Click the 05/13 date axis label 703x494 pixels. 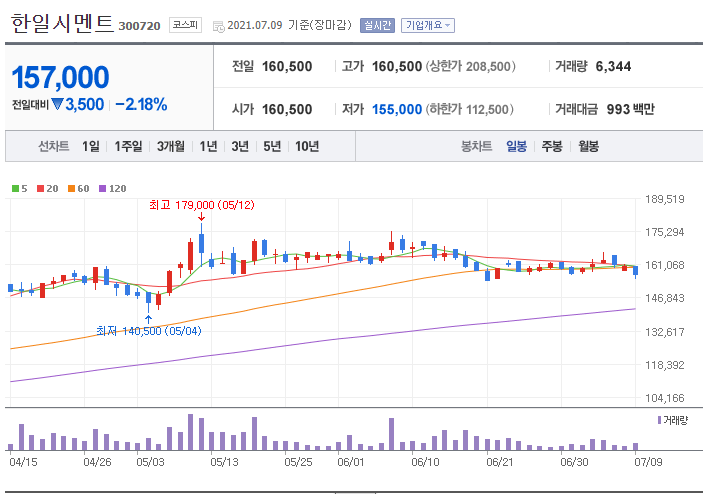coord(224,462)
